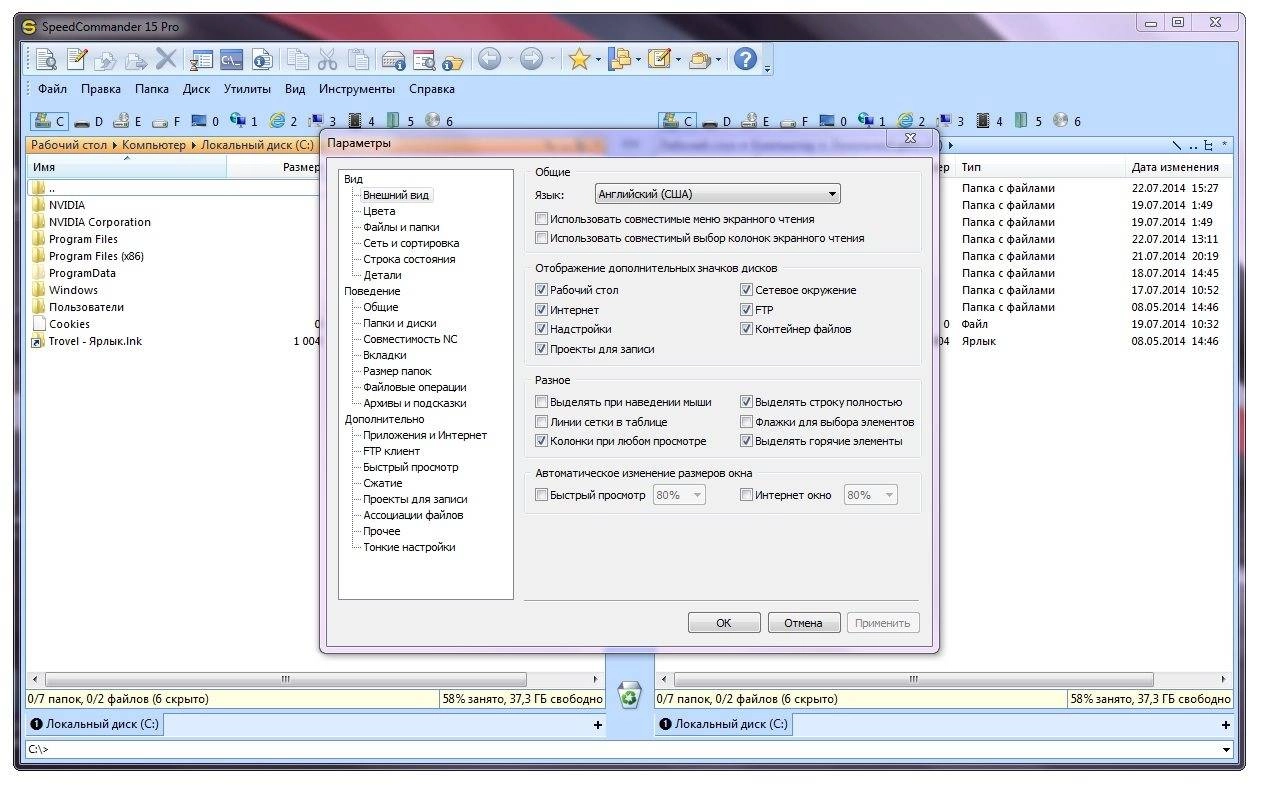Select 'FTP клиент' in the settings tree
The height and width of the screenshot is (790, 1263).
[391, 451]
